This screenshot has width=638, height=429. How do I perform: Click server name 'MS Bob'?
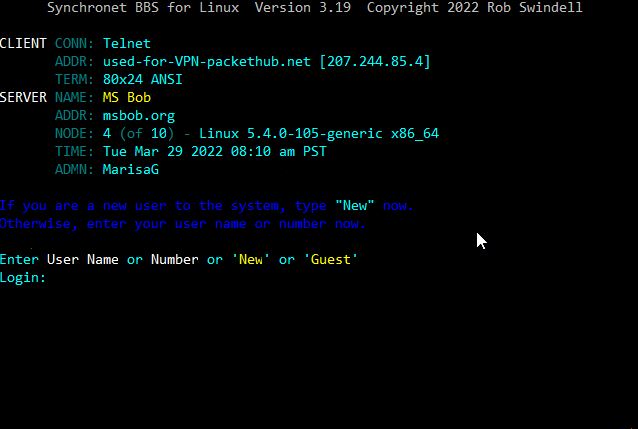pyautogui.click(x=127, y=97)
